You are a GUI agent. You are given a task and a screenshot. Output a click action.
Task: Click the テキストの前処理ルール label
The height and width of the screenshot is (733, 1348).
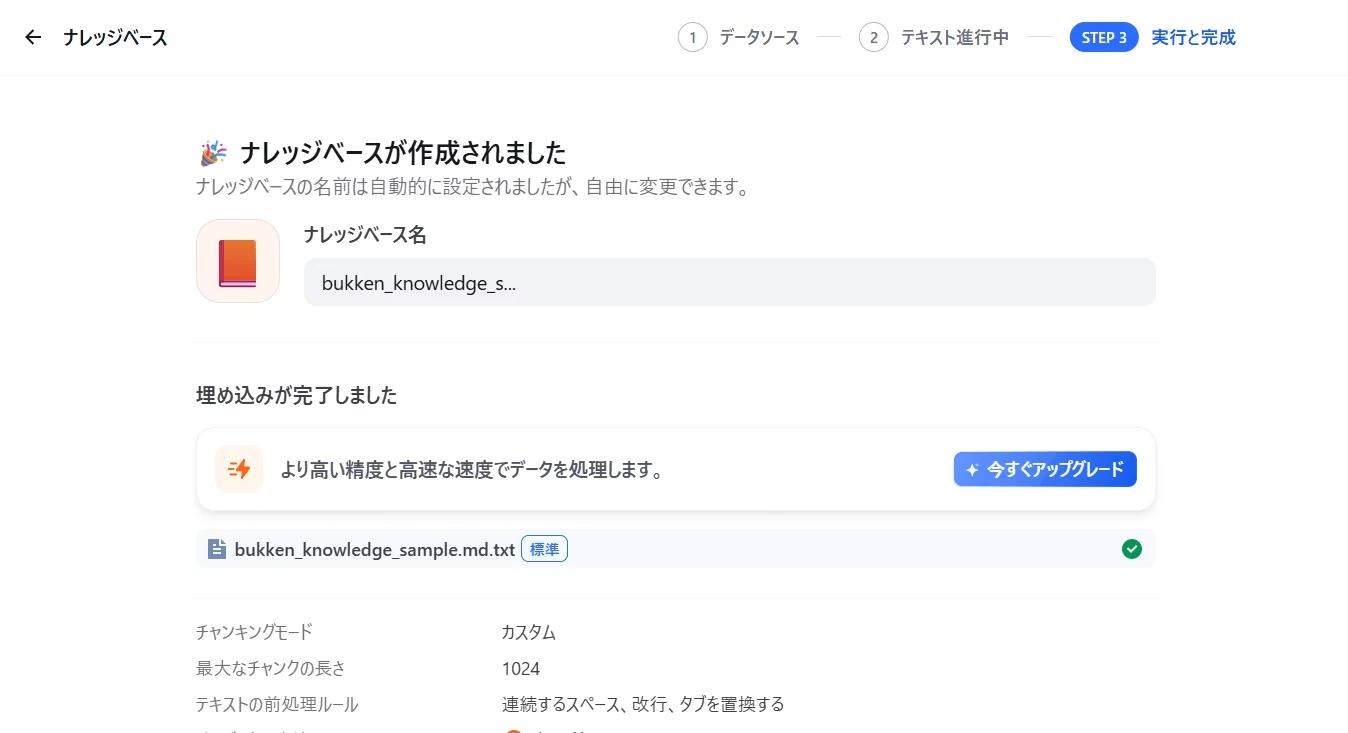tap(277, 704)
